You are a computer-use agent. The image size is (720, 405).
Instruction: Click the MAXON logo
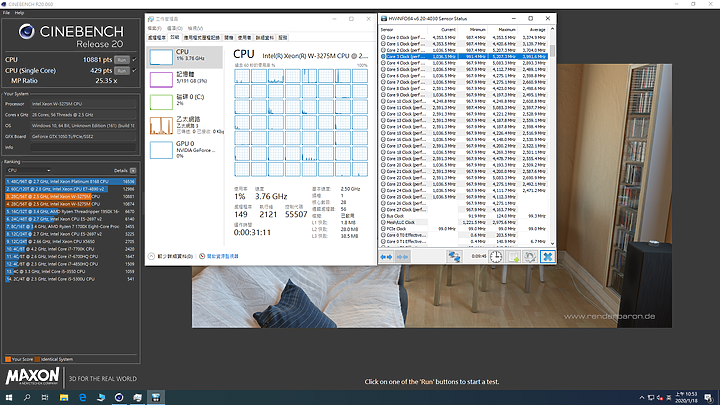[x=32, y=376]
